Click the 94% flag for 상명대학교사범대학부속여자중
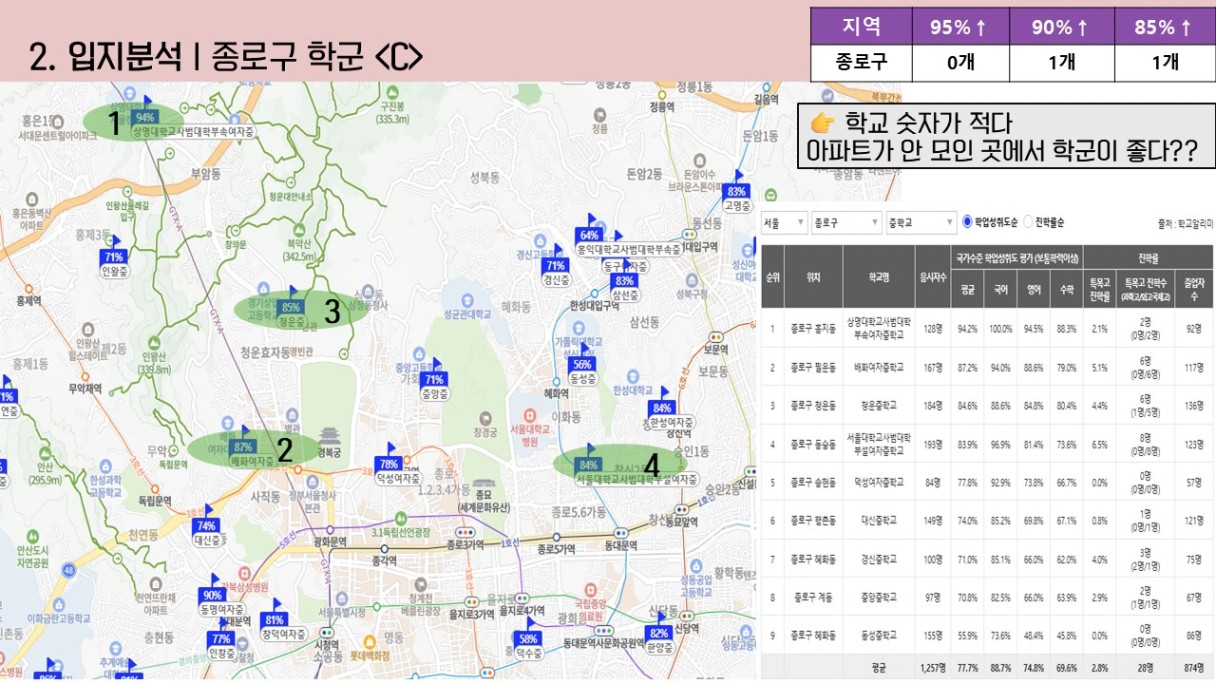The height and width of the screenshot is (684, 1216). (145, 117)
